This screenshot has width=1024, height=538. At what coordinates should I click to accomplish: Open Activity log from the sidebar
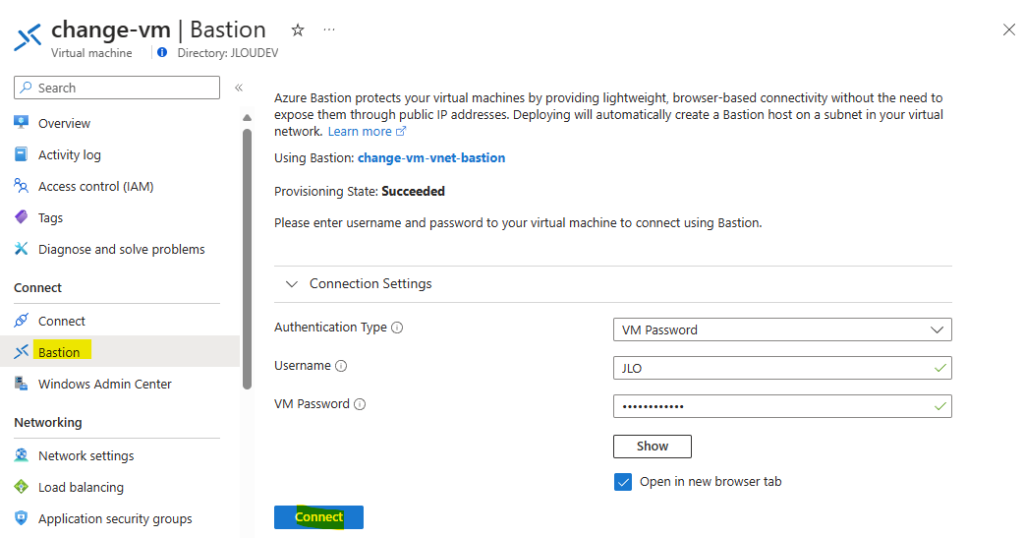tap(69, 155)
